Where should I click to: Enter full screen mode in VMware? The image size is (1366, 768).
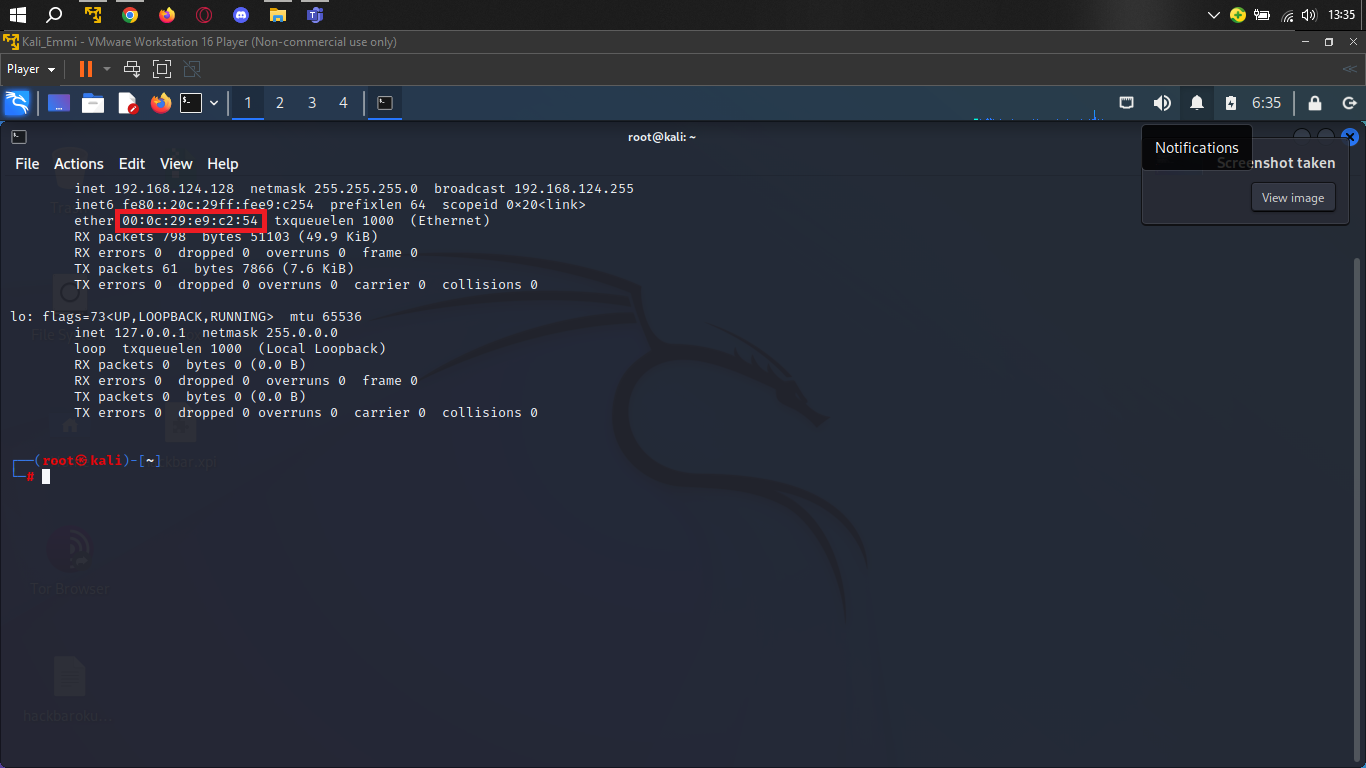162,69
